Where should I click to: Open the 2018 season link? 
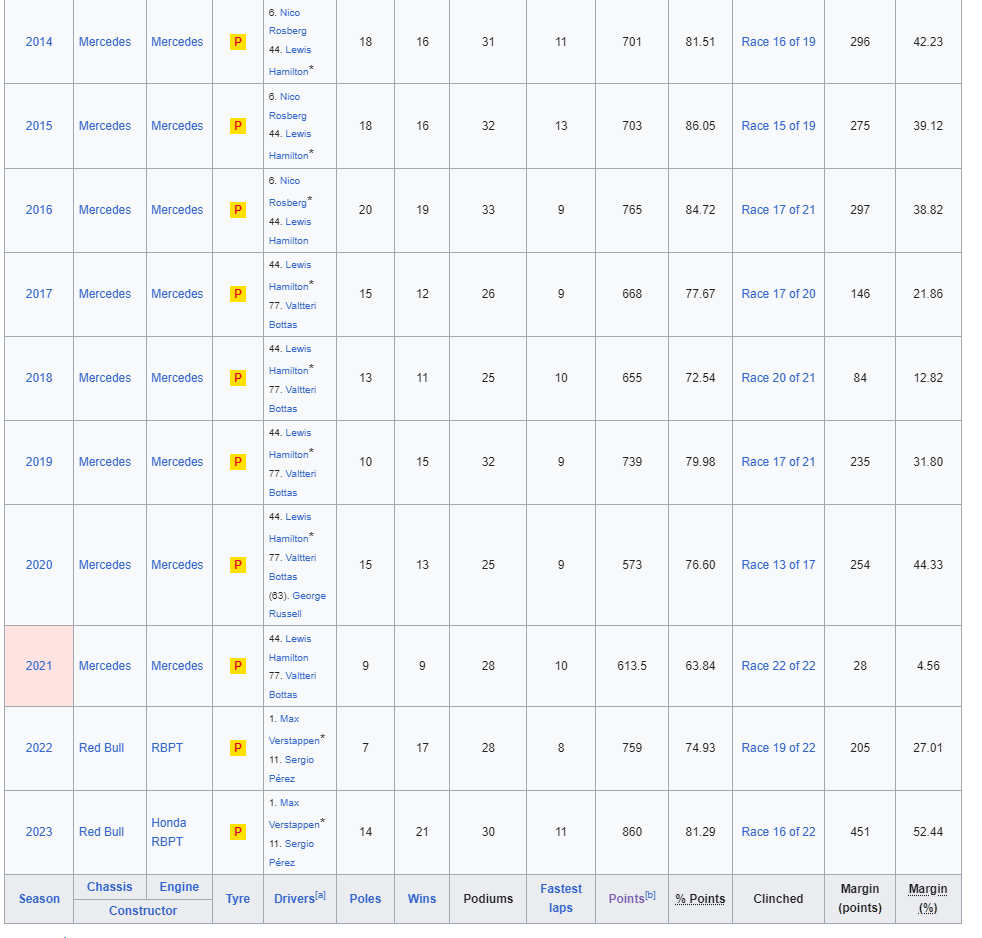39,378
